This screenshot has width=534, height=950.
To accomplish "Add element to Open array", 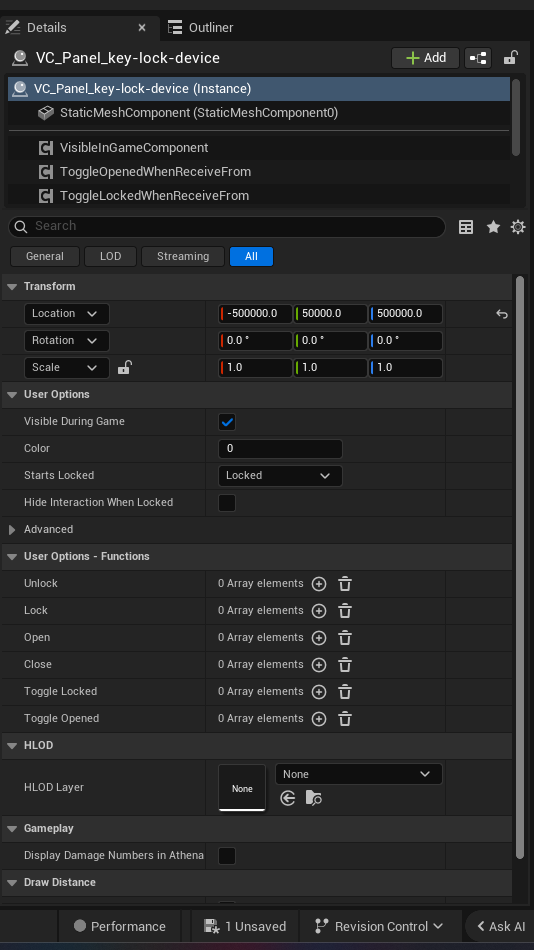I will 319,638.
